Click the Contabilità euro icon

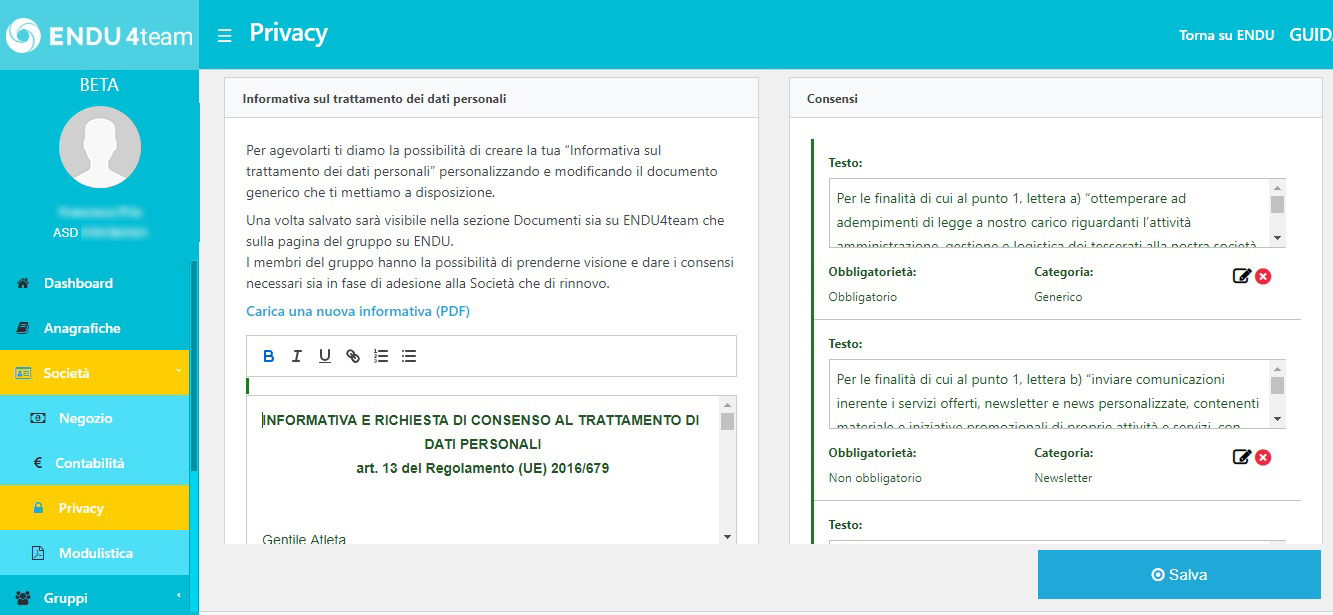tap(38, 463)
